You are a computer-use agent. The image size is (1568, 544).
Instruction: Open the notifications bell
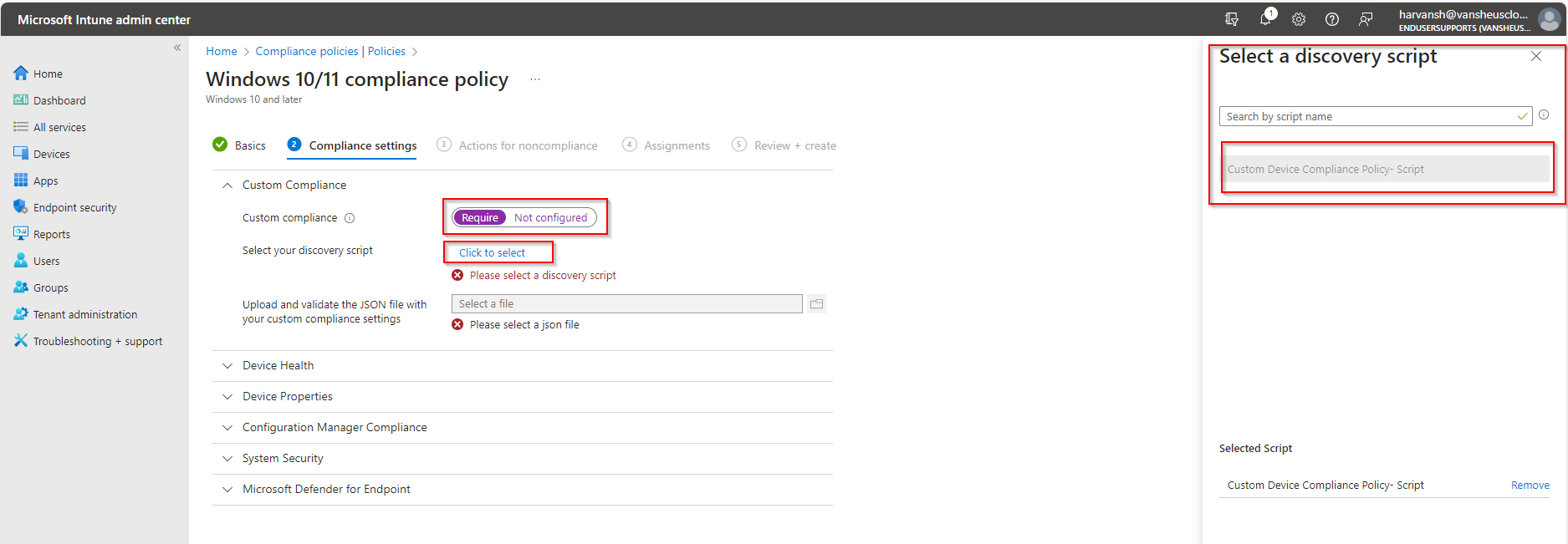pos(1265,18)
